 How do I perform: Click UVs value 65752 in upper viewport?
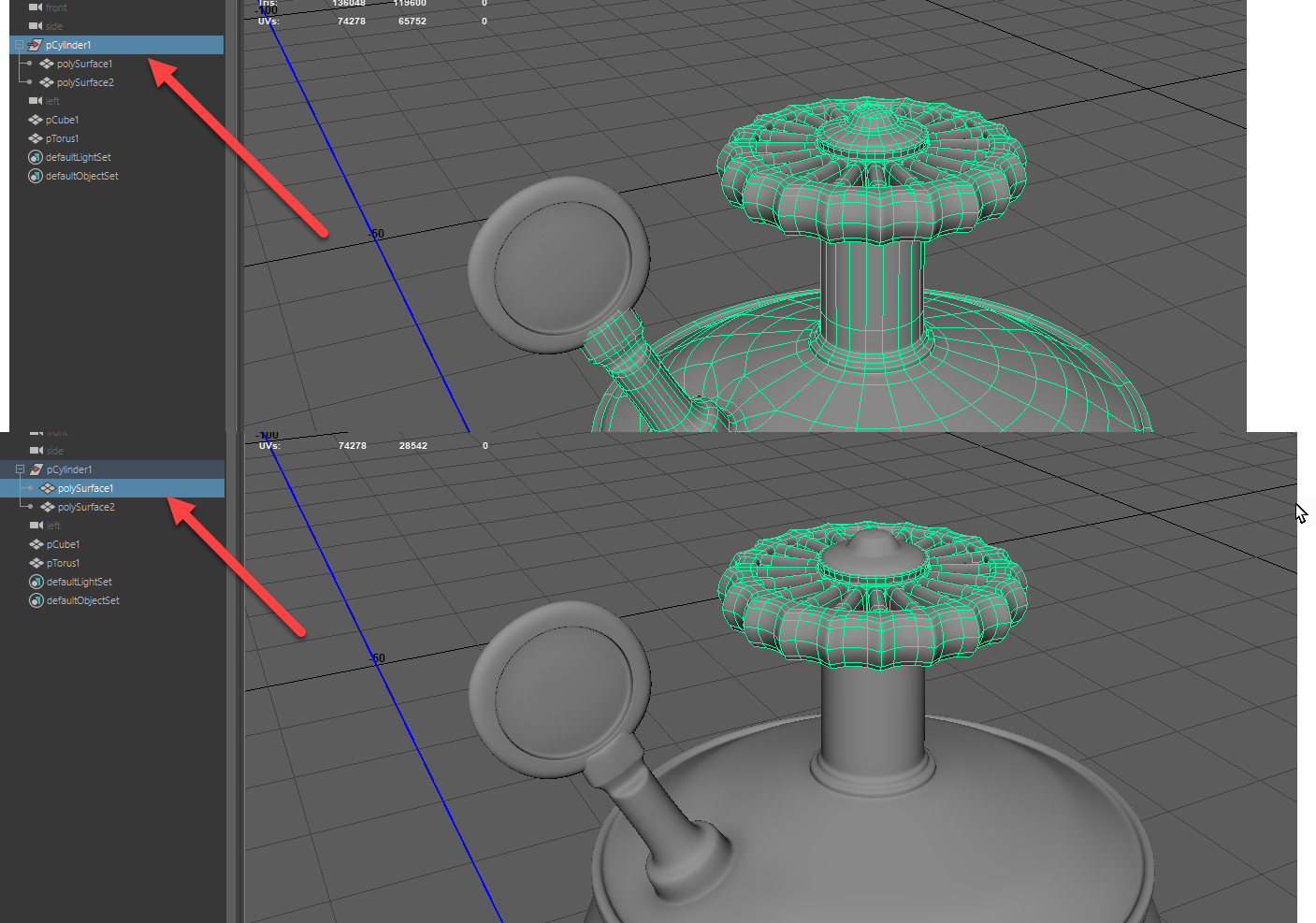click(x=412, y=21)
